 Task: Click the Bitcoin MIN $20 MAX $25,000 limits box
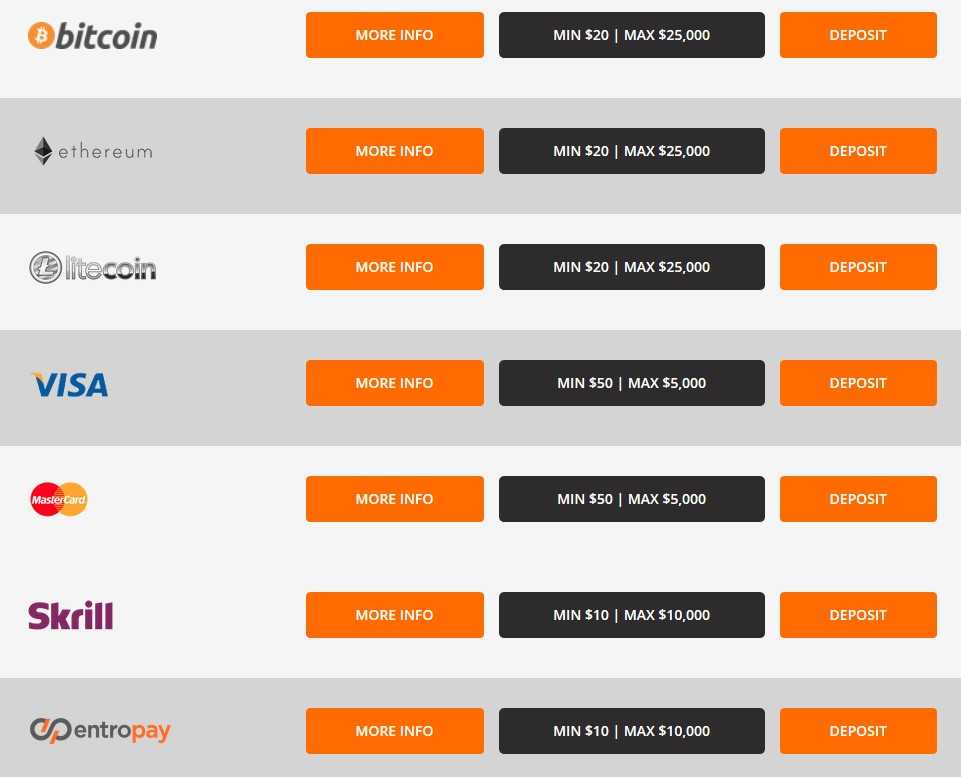(632, 35)
